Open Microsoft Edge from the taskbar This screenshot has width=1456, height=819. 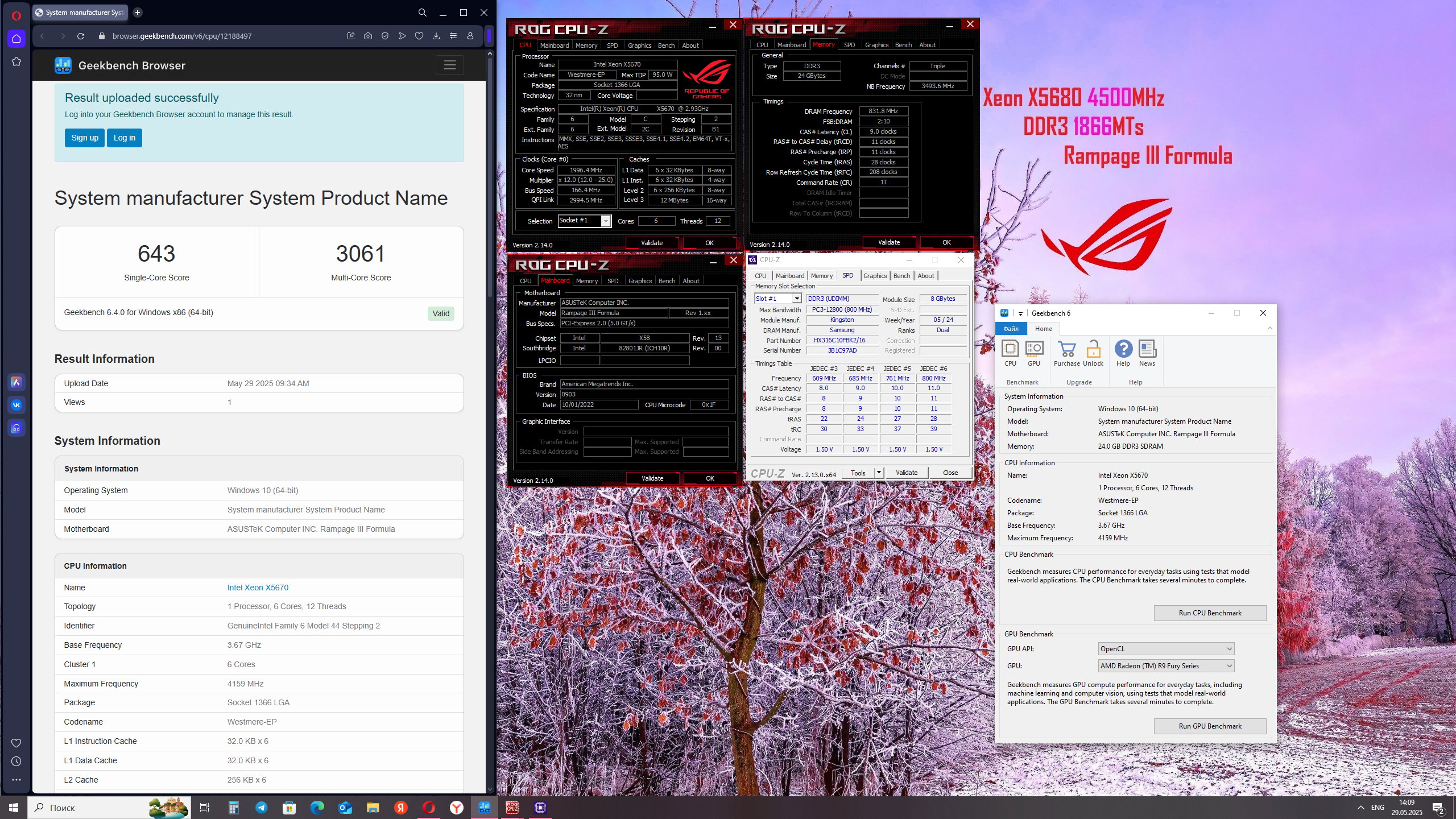[x=317, y=807]
